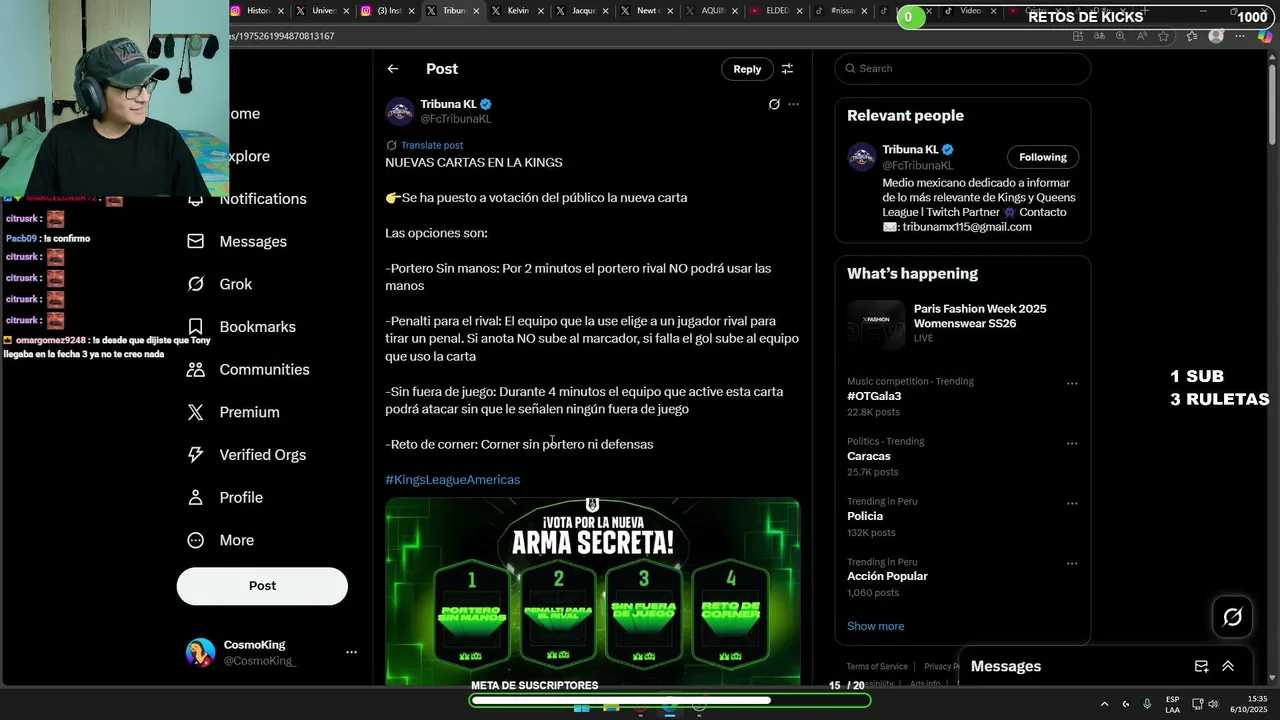Open the post's three-dot more menu
The width and height of the screenshot is (1280, 720).
pyautogui.click(x=793, y=104)
